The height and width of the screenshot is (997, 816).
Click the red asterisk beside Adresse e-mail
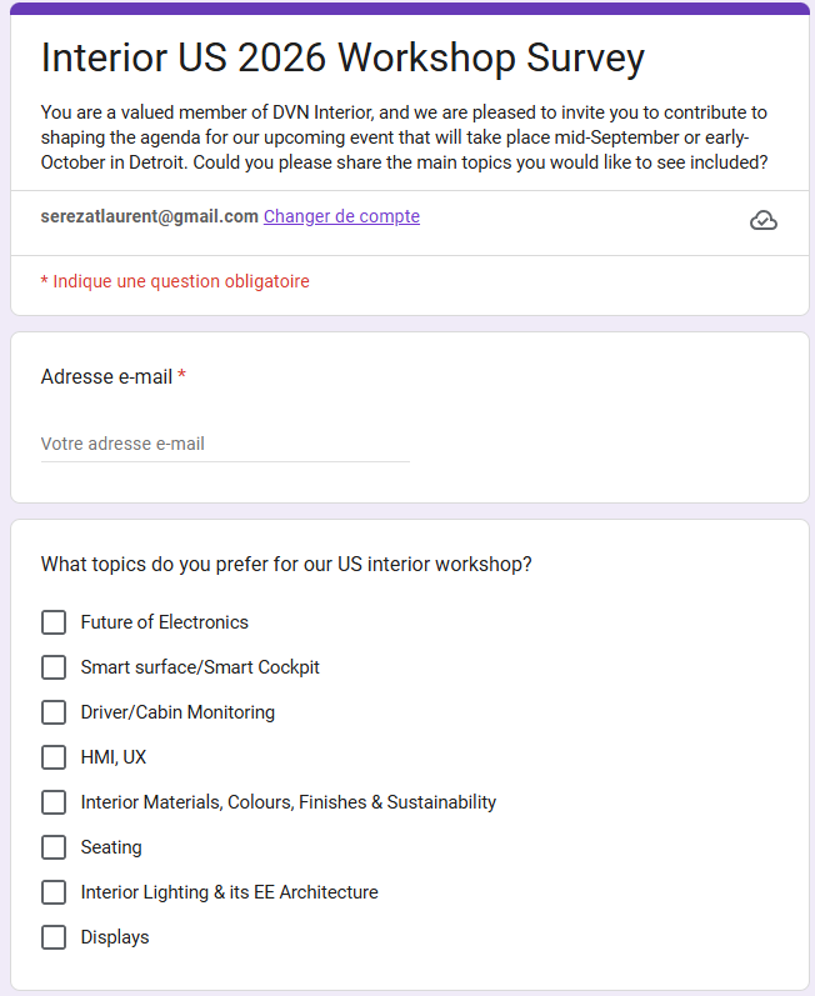182,376
